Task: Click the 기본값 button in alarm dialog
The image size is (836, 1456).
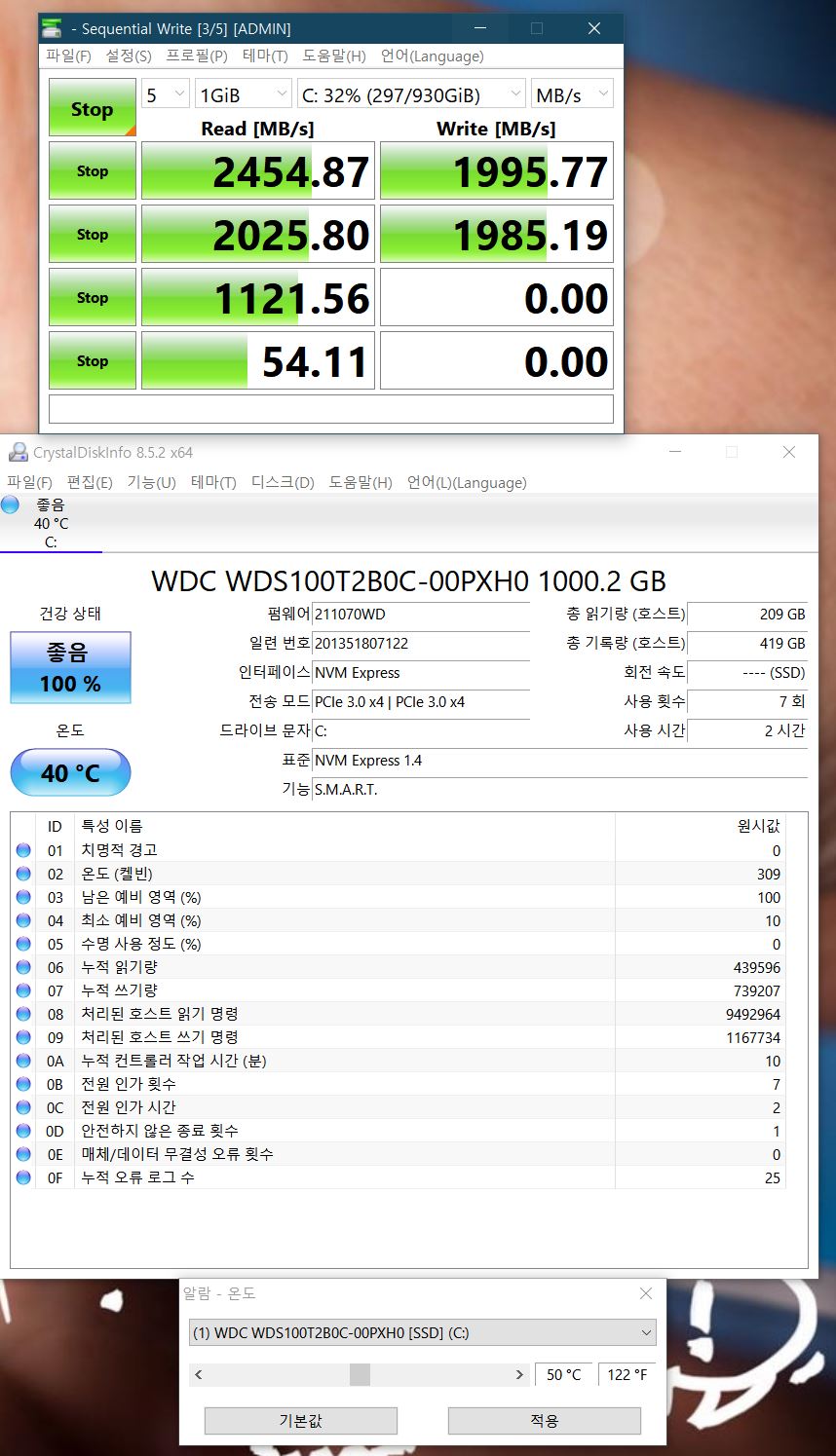Action: [300, 1420]
